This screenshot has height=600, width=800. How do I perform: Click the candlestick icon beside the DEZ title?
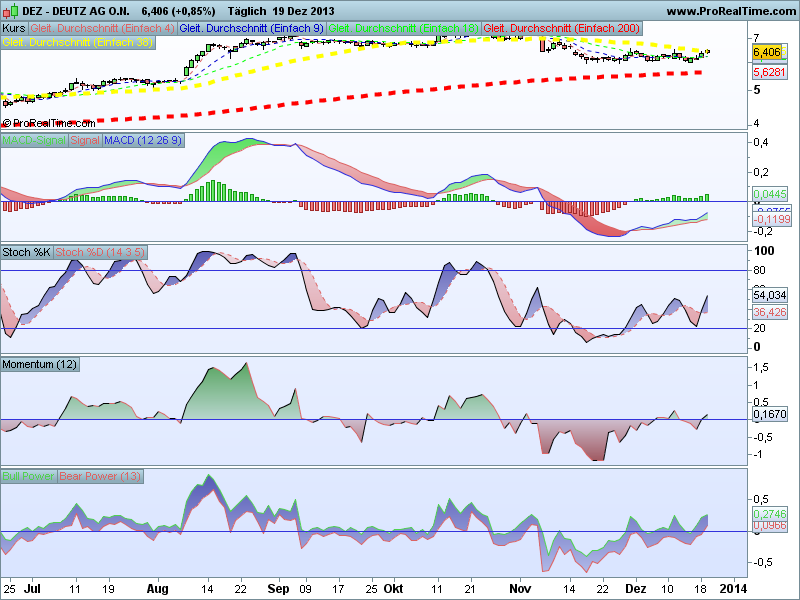pos(11,10)
